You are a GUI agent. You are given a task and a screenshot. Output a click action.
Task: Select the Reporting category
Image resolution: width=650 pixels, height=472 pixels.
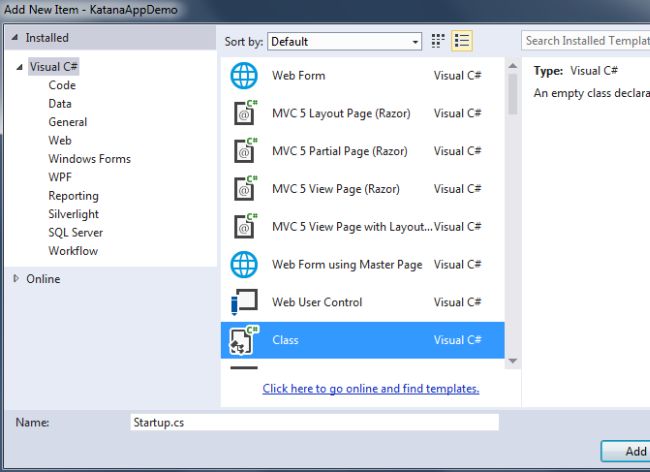click(x=73, y=196)
